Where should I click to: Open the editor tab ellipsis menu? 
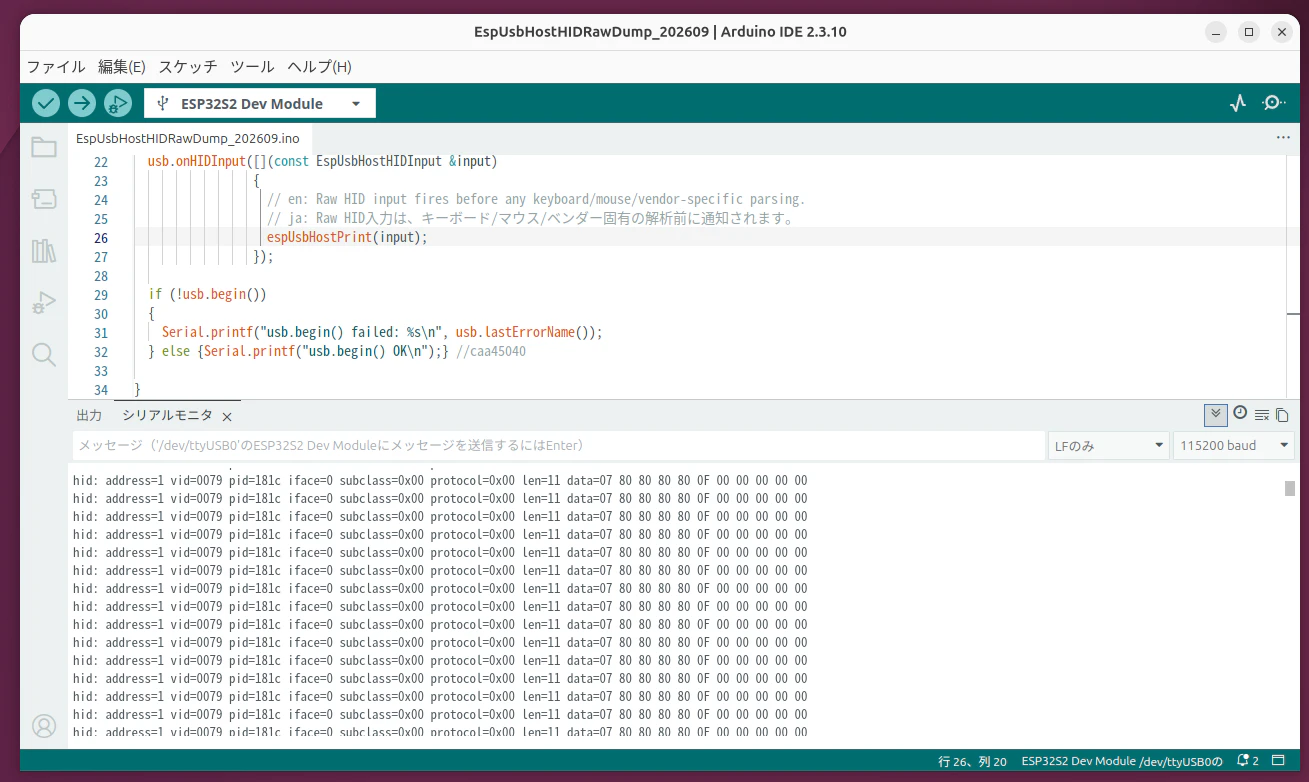[x=1283, y=137]
